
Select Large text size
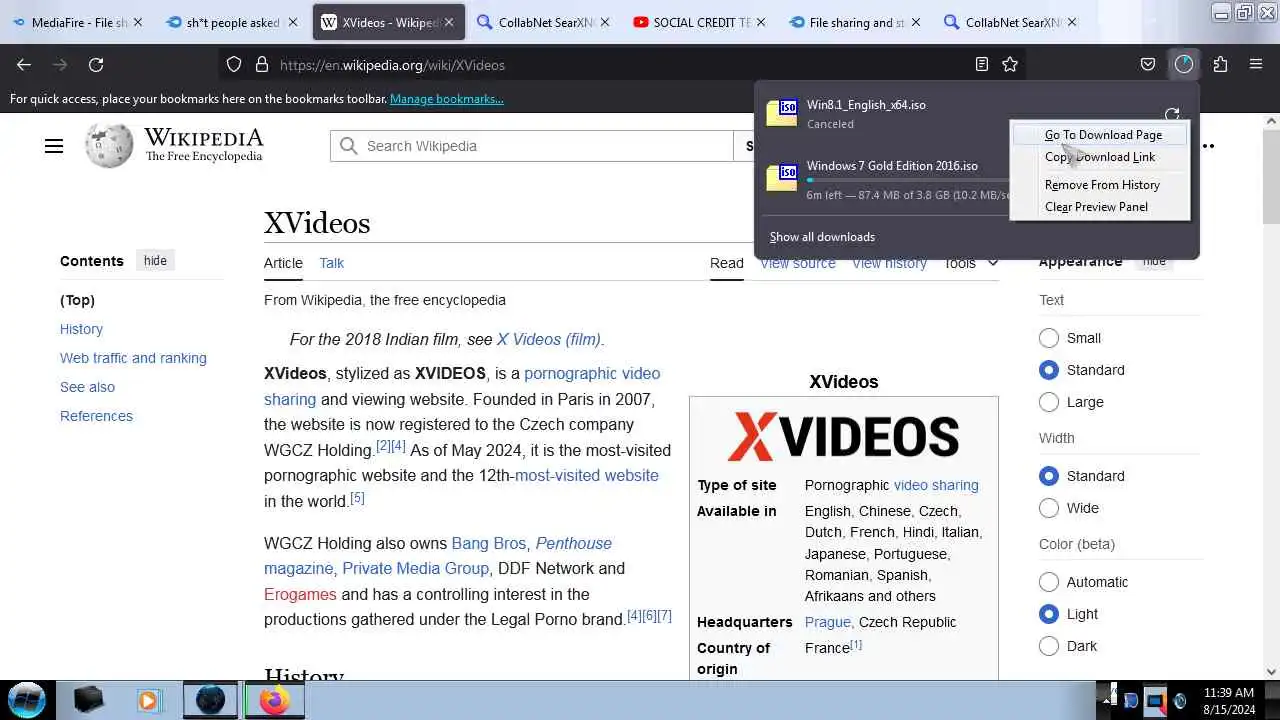pyautogui.click(x=1049, y=402)
